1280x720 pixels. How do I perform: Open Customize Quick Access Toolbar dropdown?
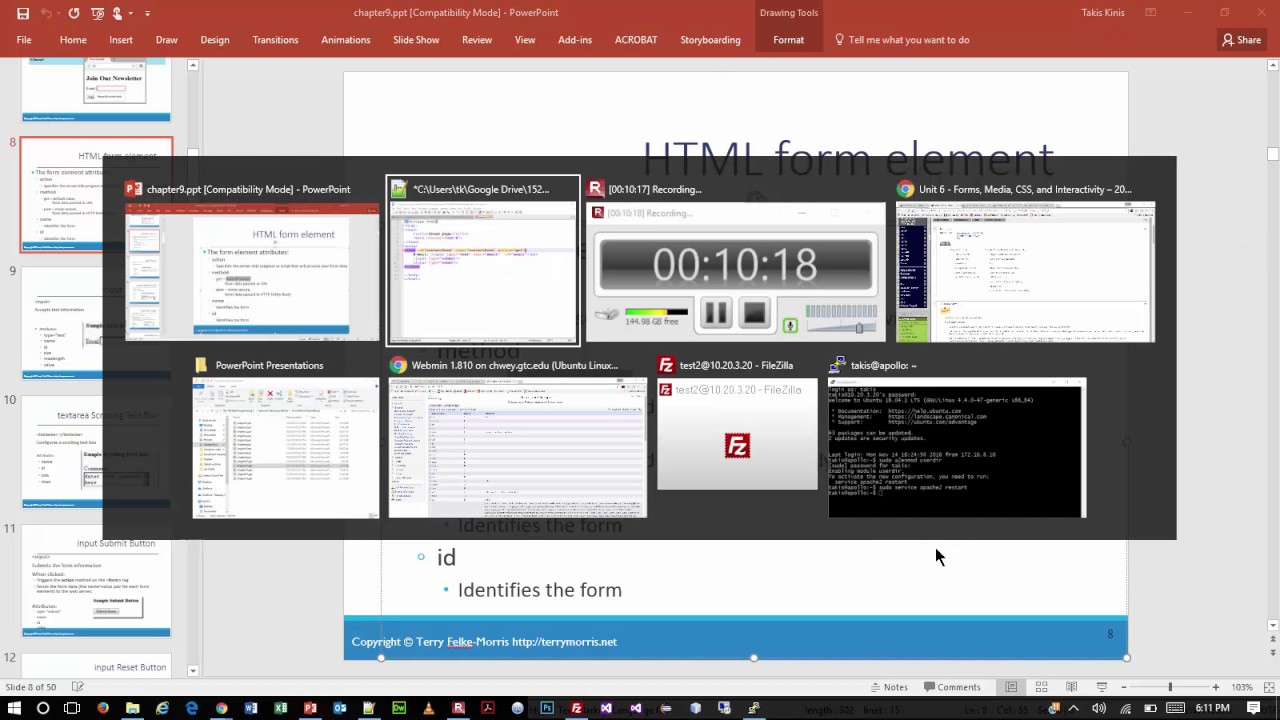point(148,13)
